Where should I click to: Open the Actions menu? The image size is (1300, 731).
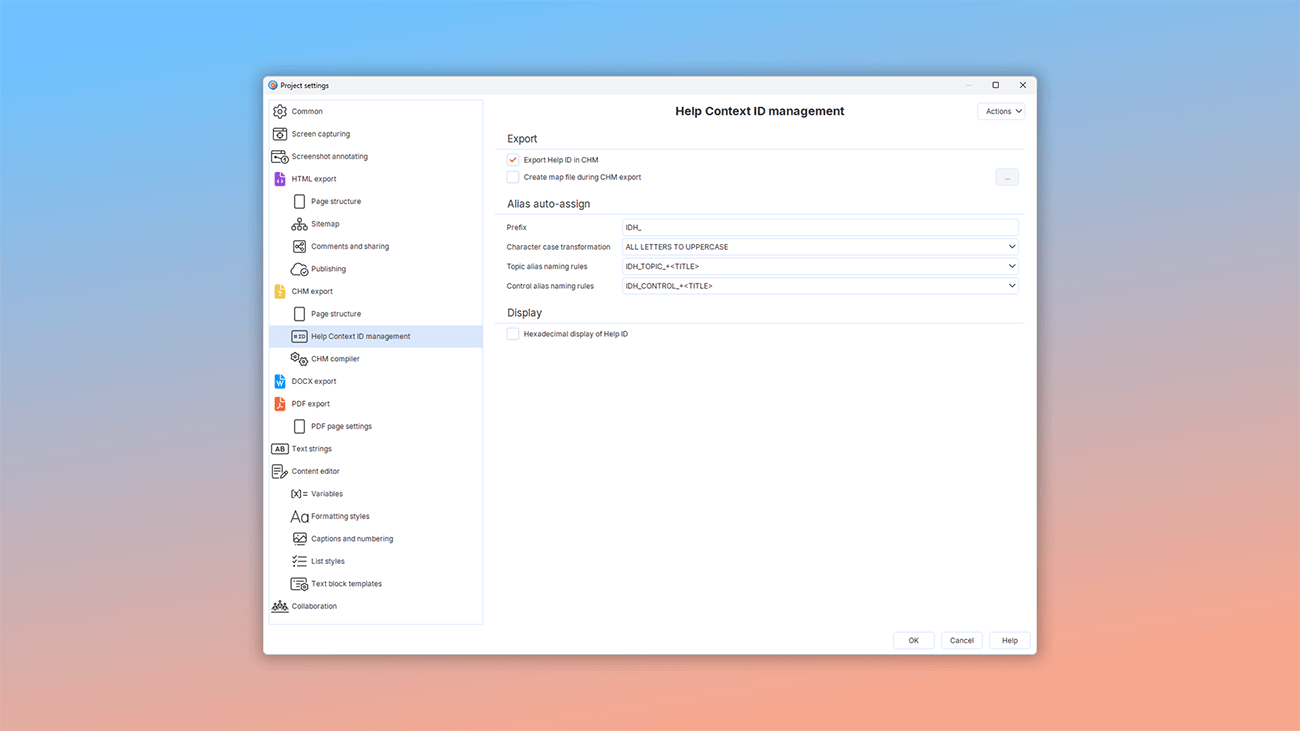[1001, 110]
